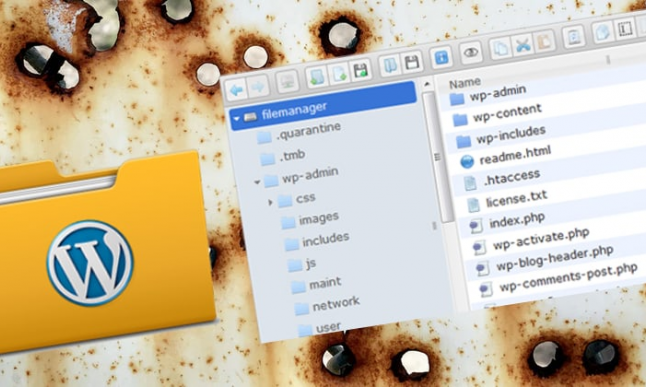Click the copy files icon
Image resolution: width=646 pixels, height=387 pixels.
tap(501, 48)
